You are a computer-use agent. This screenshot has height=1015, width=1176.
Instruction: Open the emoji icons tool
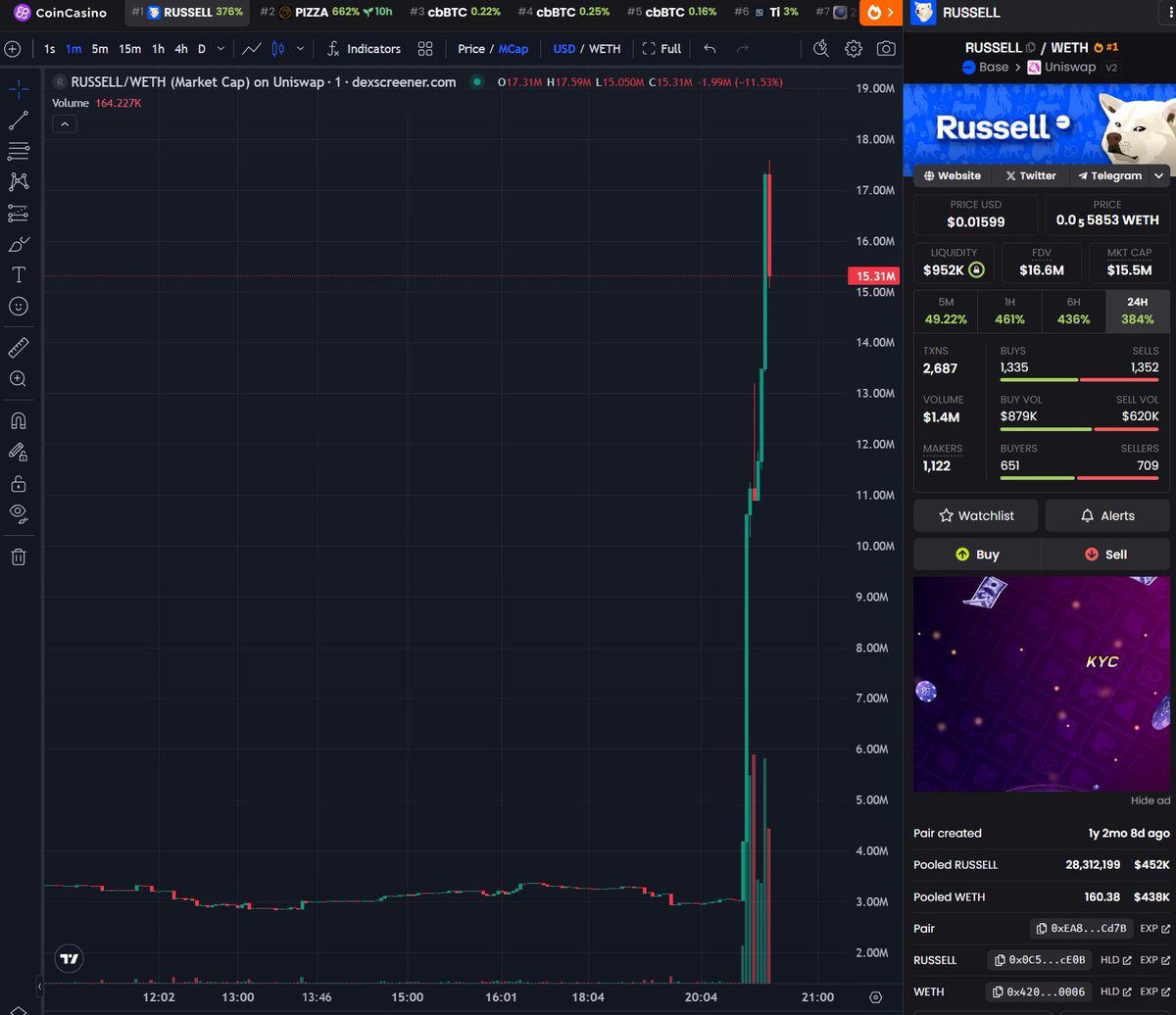click(19, 307)
